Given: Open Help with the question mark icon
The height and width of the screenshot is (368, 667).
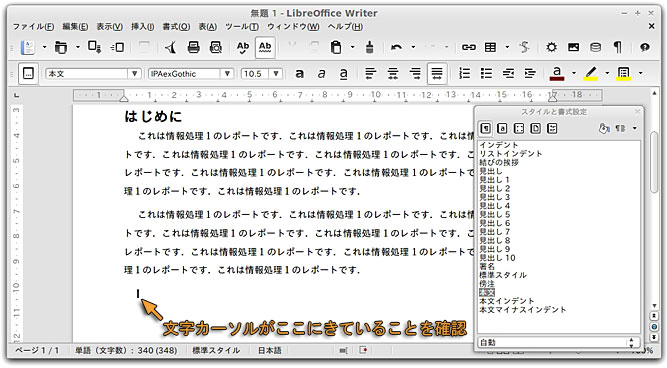Looking at the screenshot, I should tap(645, 47).
